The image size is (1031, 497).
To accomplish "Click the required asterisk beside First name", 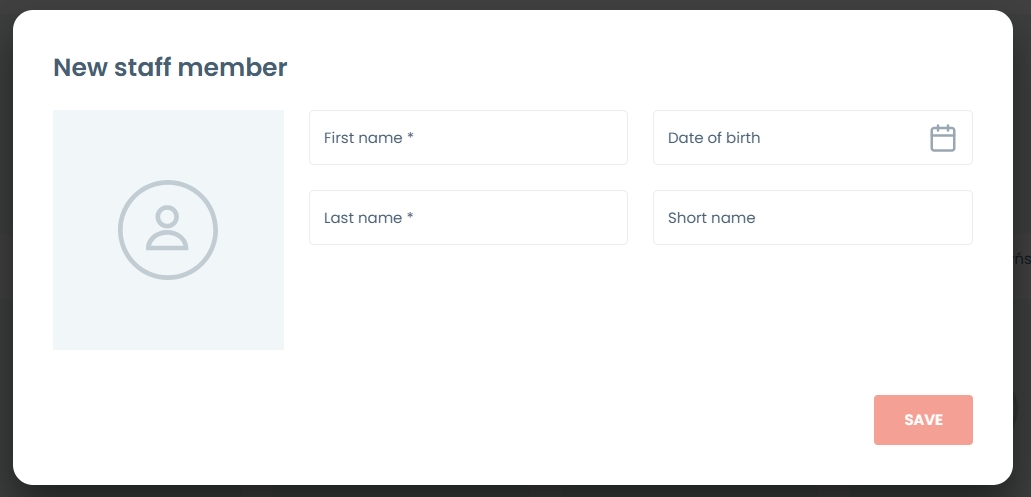I will click(x=410, y=137).
